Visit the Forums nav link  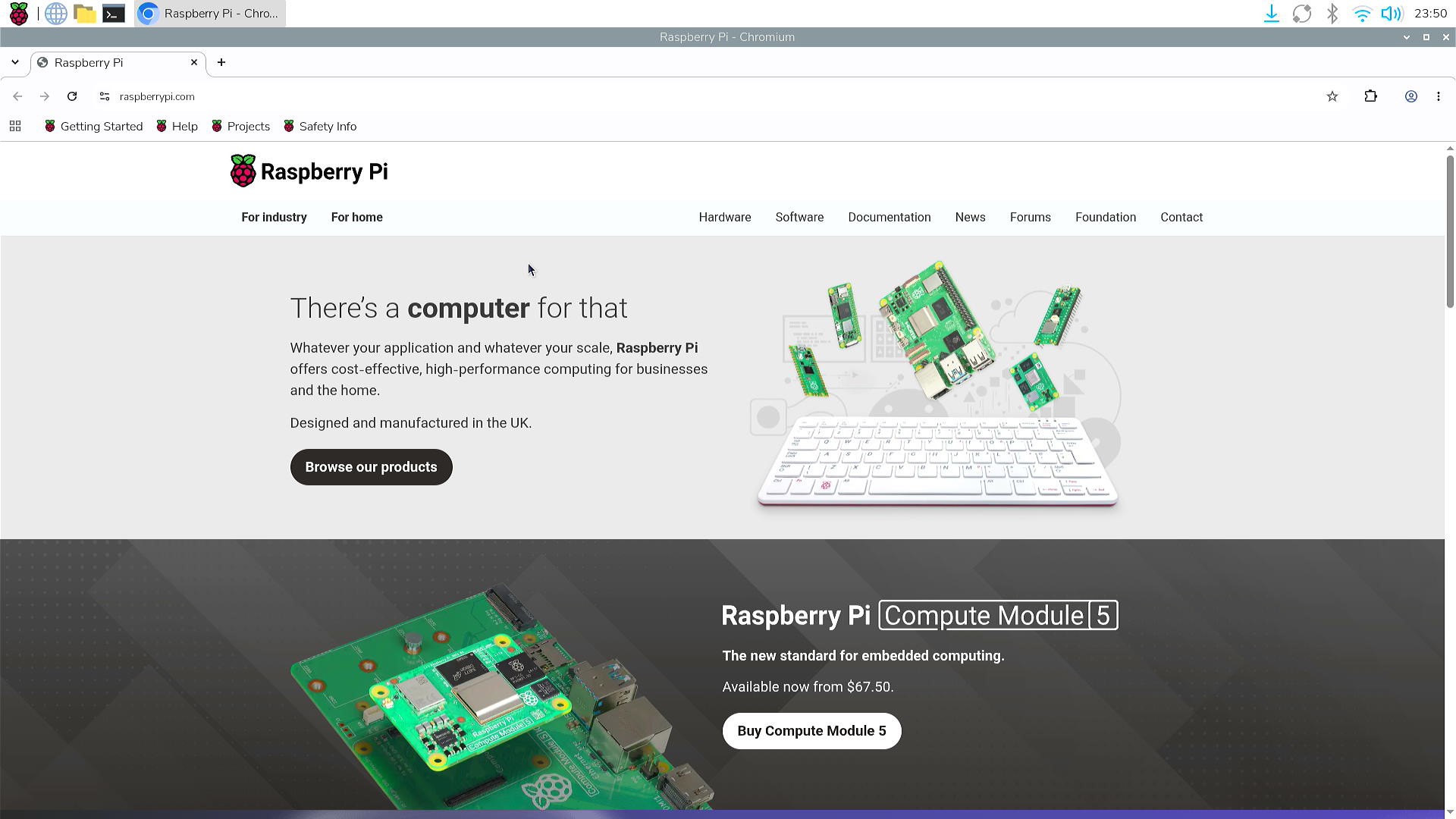coord(1031,218)
